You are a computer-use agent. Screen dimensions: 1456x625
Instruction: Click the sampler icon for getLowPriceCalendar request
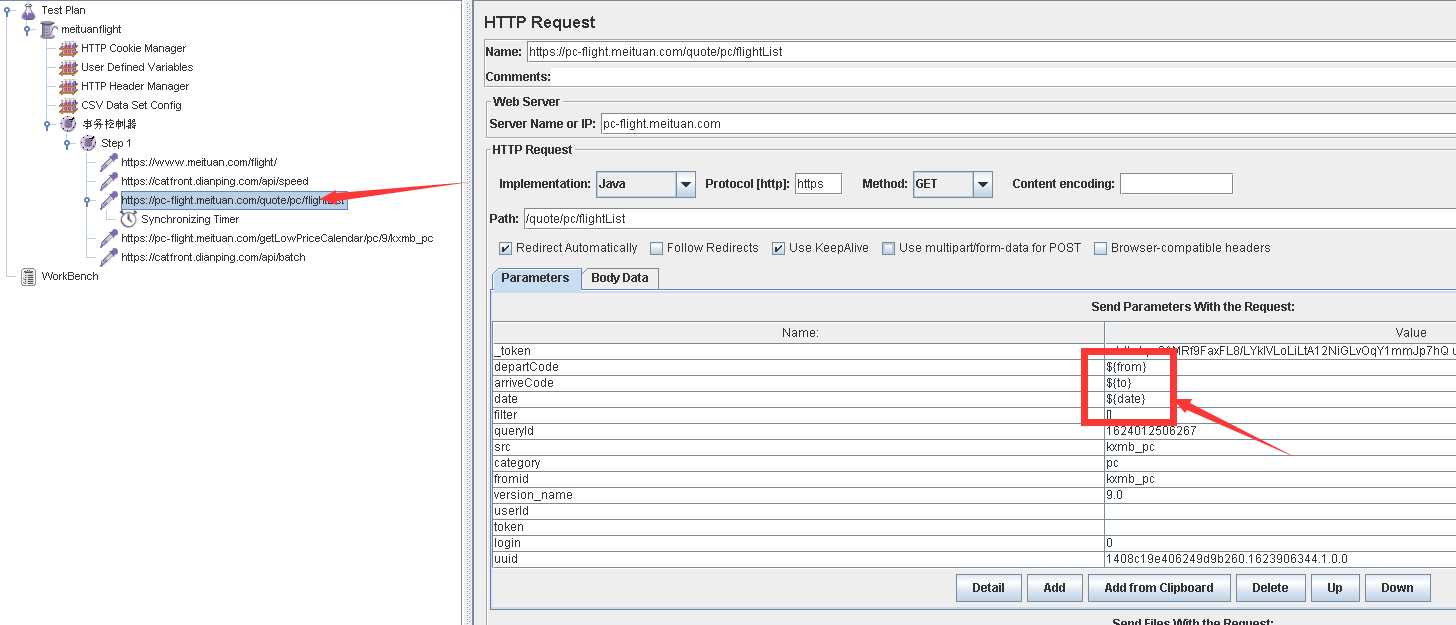click(108, 238)
